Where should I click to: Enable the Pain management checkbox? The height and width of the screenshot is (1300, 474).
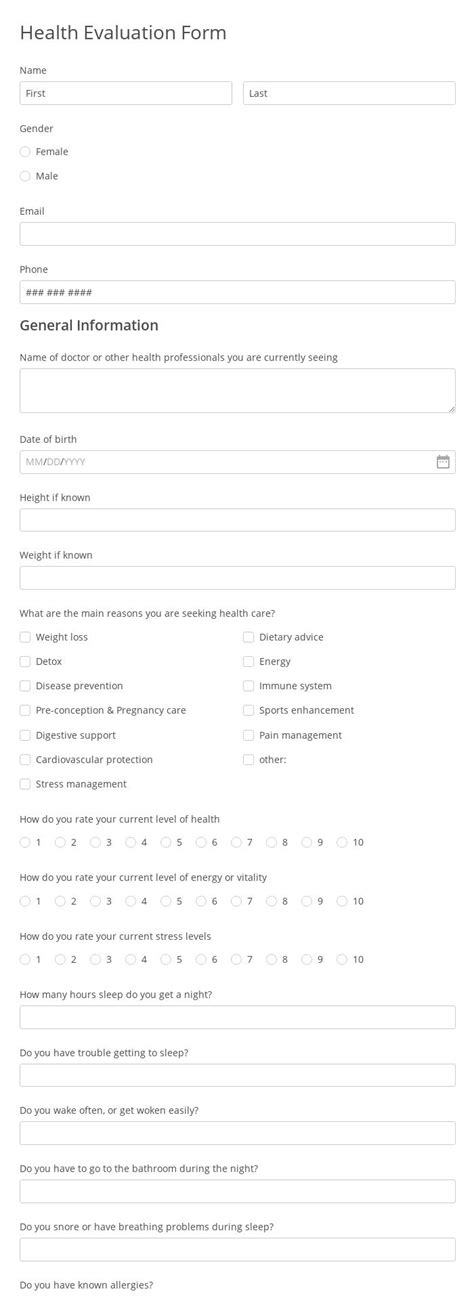coord(249,735)
